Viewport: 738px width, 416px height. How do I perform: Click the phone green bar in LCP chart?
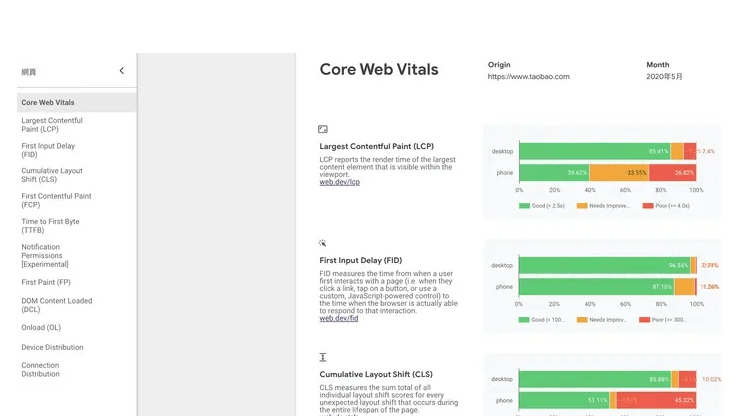(x=554, y=173)
